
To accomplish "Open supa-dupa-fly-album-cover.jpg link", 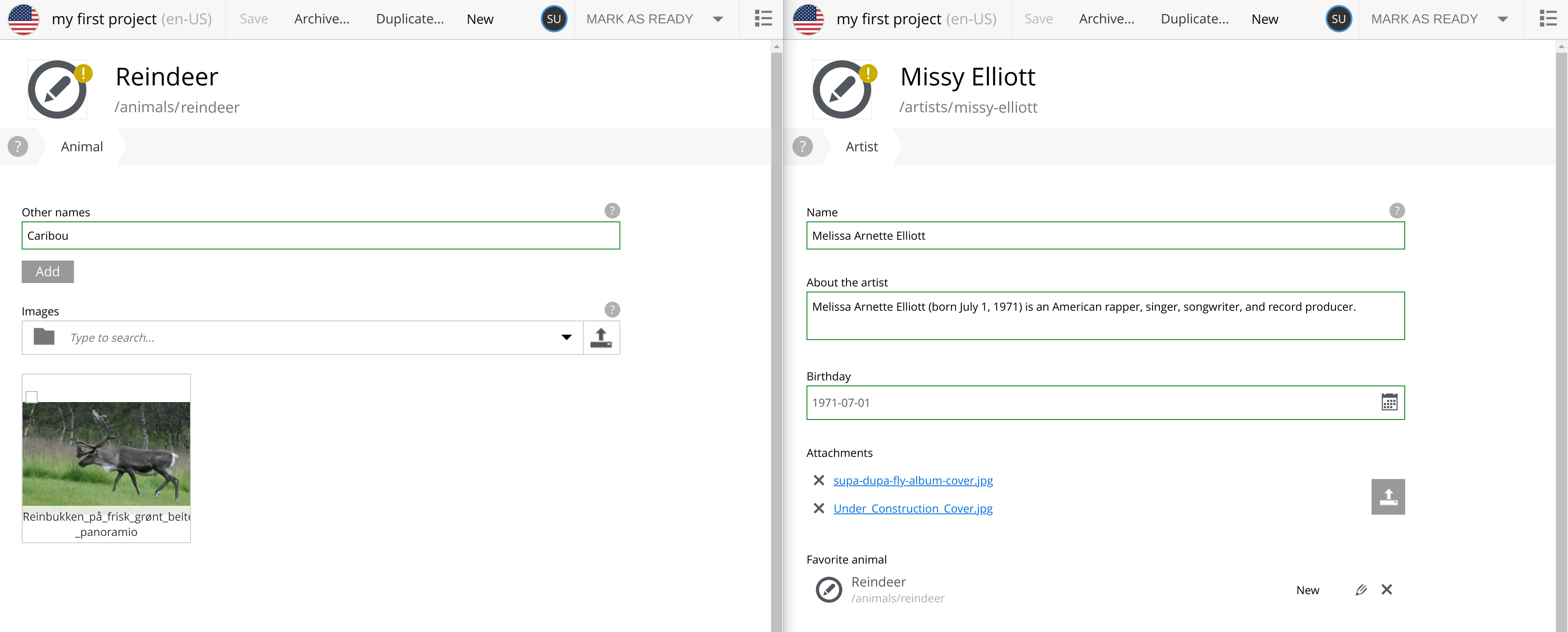I will pos(912,481).
